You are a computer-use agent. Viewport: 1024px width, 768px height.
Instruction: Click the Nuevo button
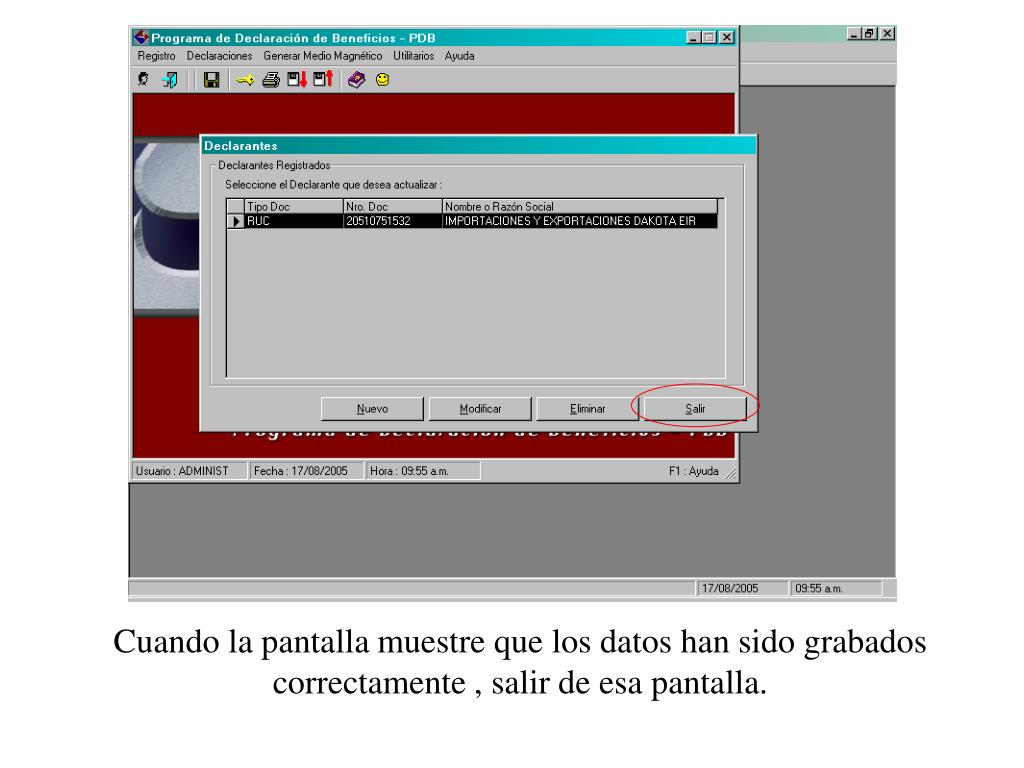372,409
